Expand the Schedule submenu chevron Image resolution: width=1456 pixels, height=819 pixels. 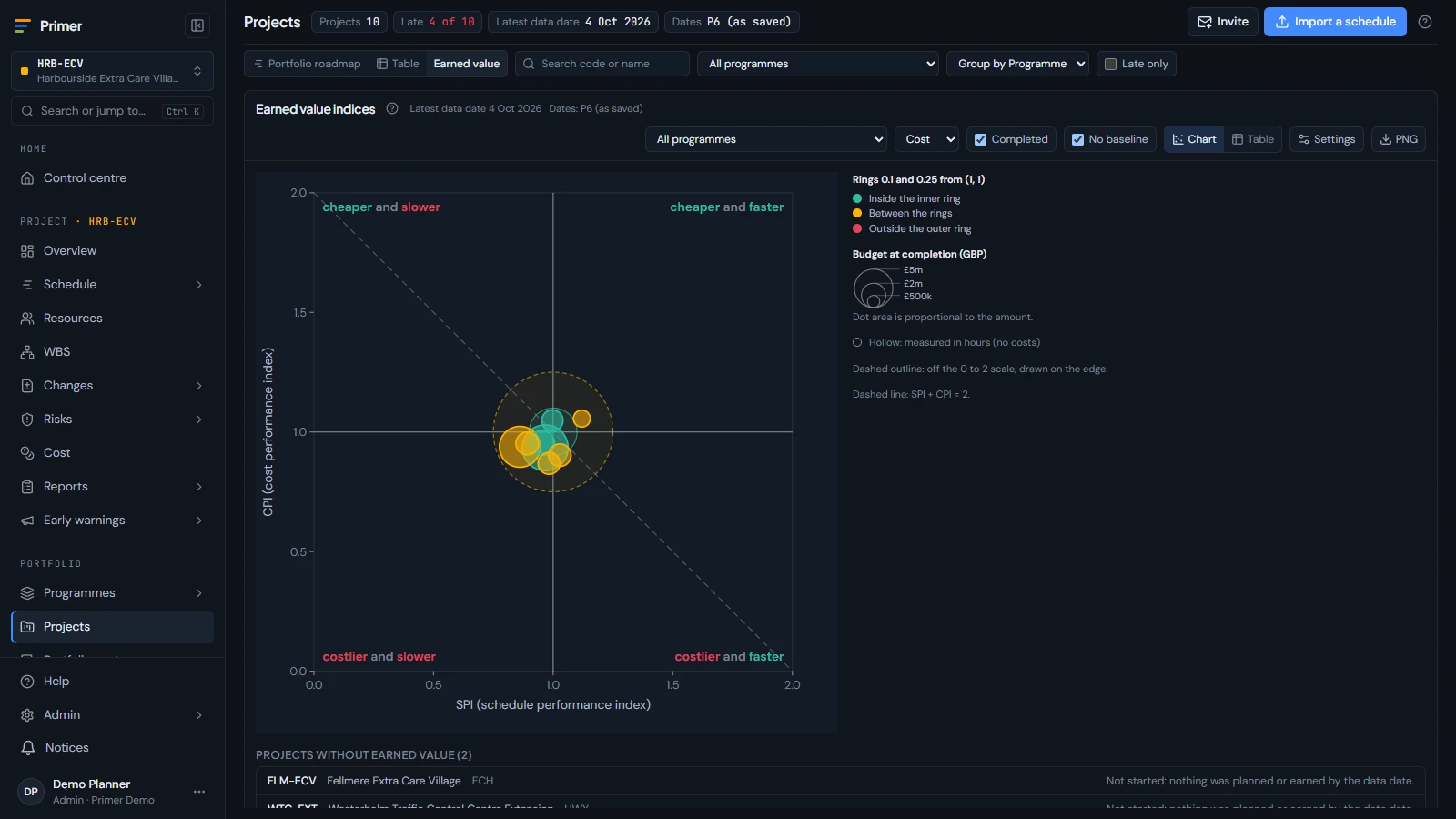coord(199,285)
